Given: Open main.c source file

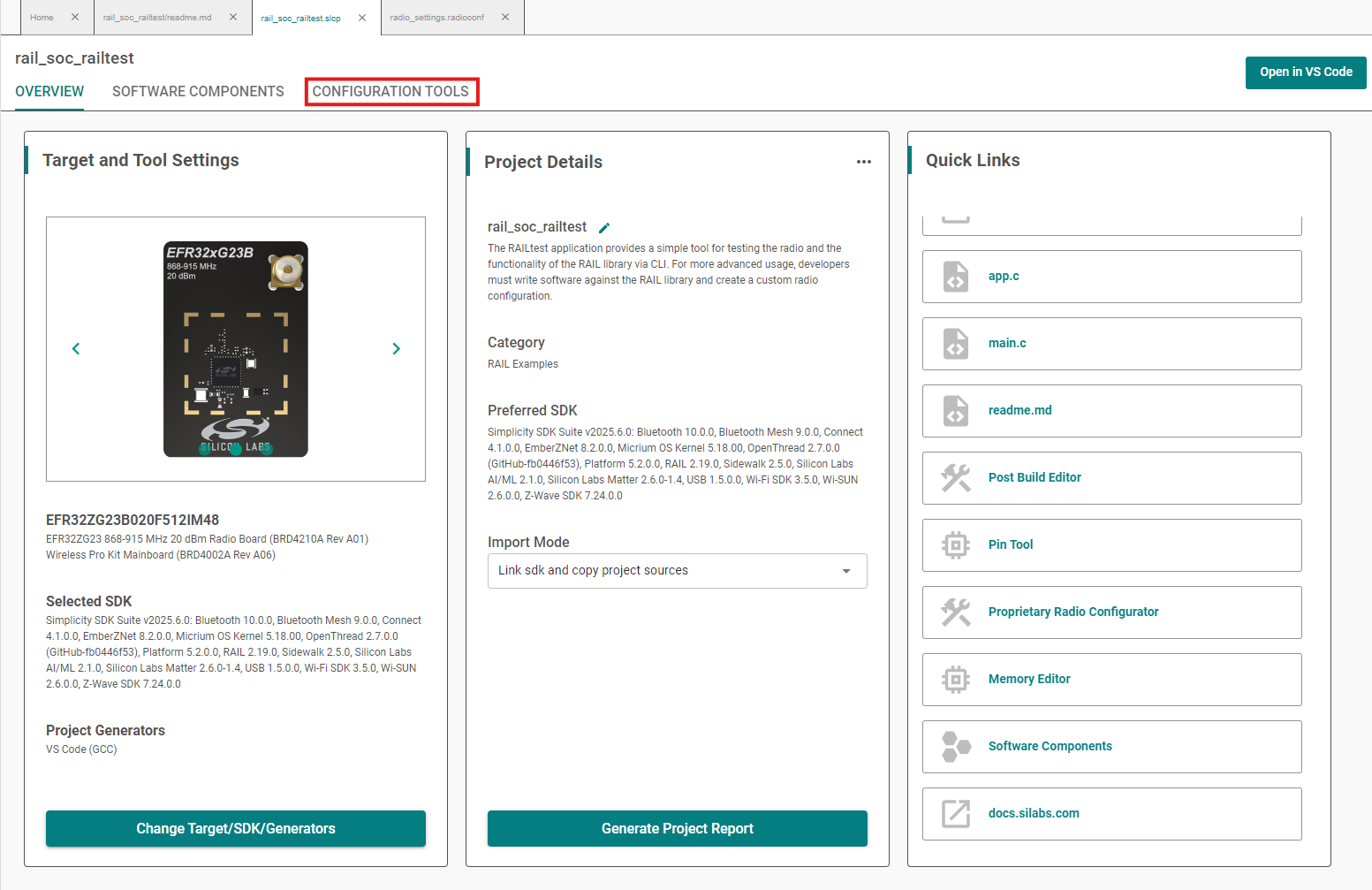Looking at the screenshot, I should pos(1007,343).
